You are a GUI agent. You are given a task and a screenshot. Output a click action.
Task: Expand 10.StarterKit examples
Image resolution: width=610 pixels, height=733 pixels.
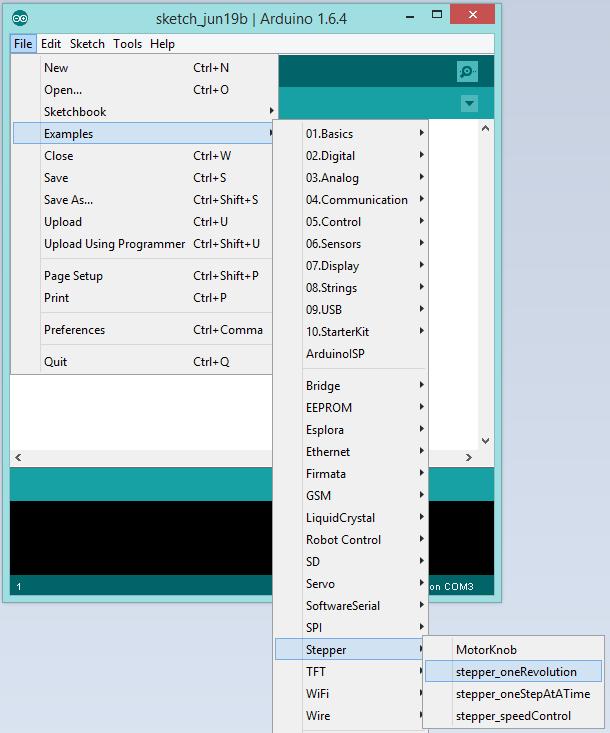coord(351,331)
